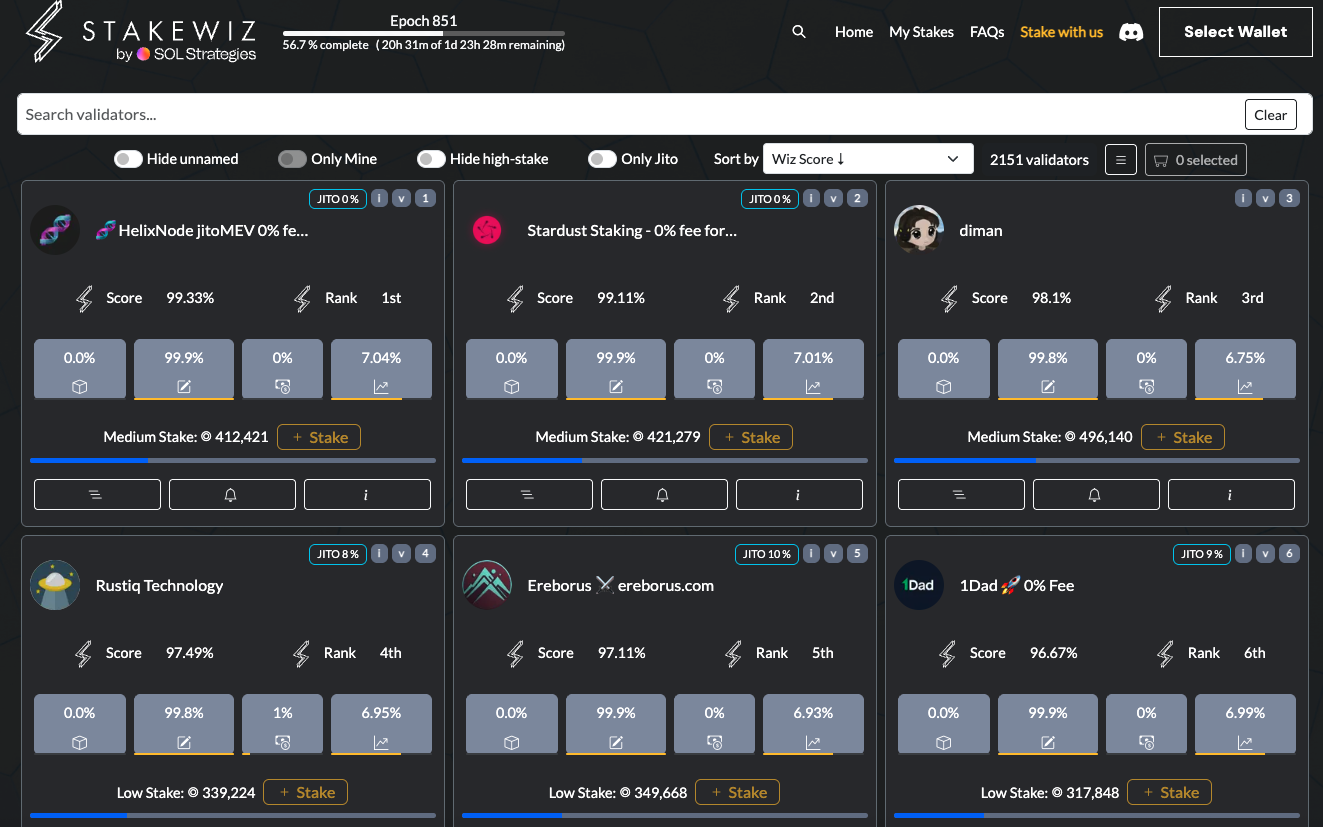Open the selected validators cart
Screen dimensions: 1323x827
[x=1196, y=160]
